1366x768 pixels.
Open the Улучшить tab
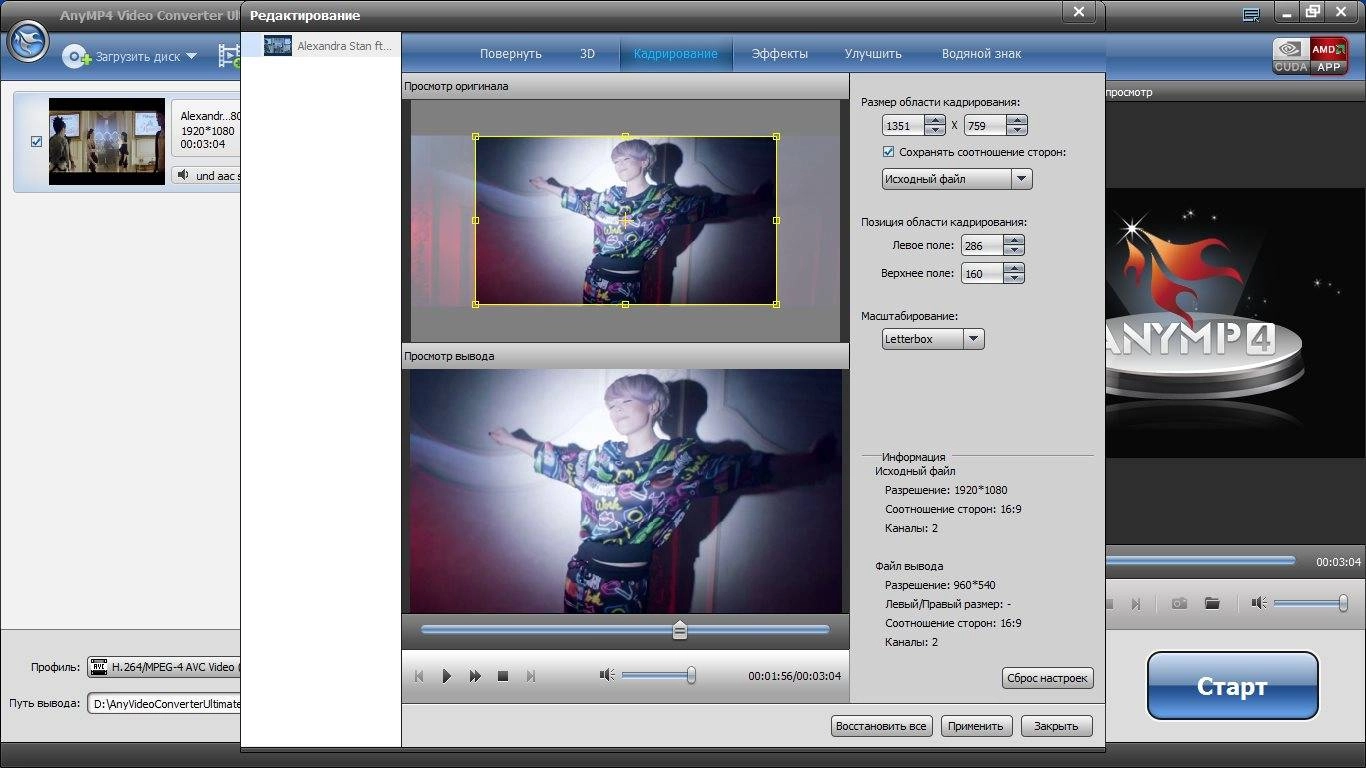(873, 54)
